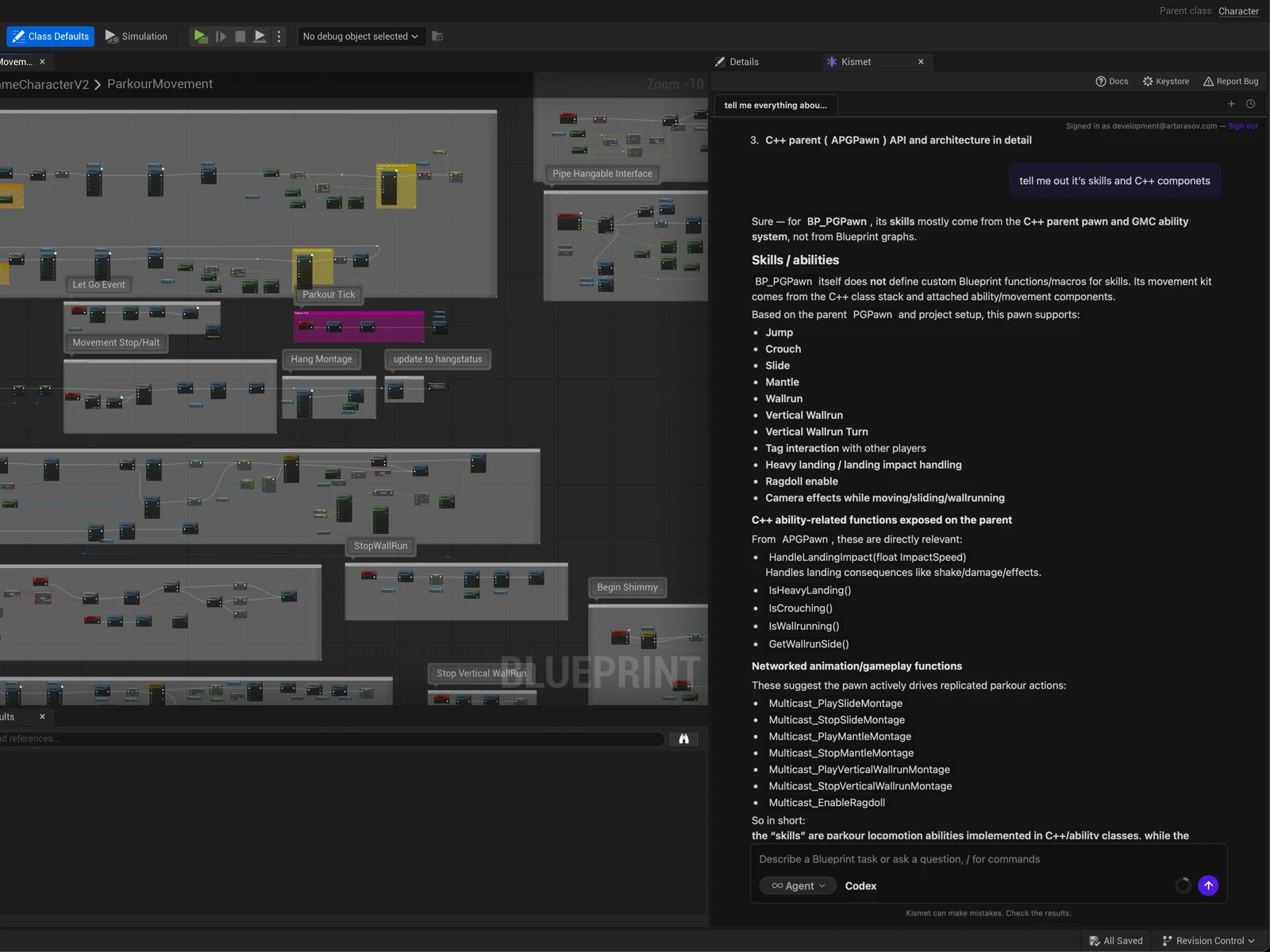Click the ParkourMovement breadcrumb
Viewport: 1270px width, 952px height.
pyautogui.click(x=160, y=84)
